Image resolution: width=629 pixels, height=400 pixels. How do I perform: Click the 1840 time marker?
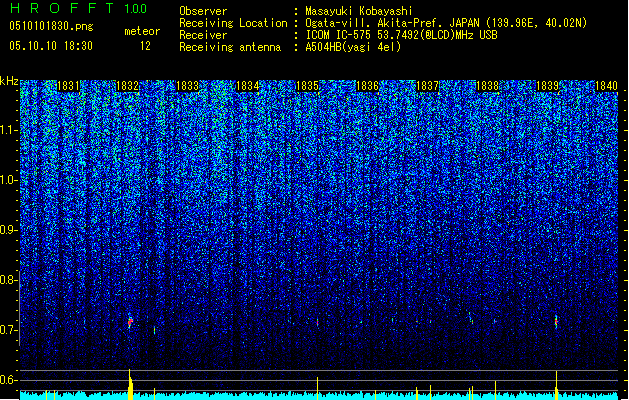pyautogui.click(x=607, y=86)
